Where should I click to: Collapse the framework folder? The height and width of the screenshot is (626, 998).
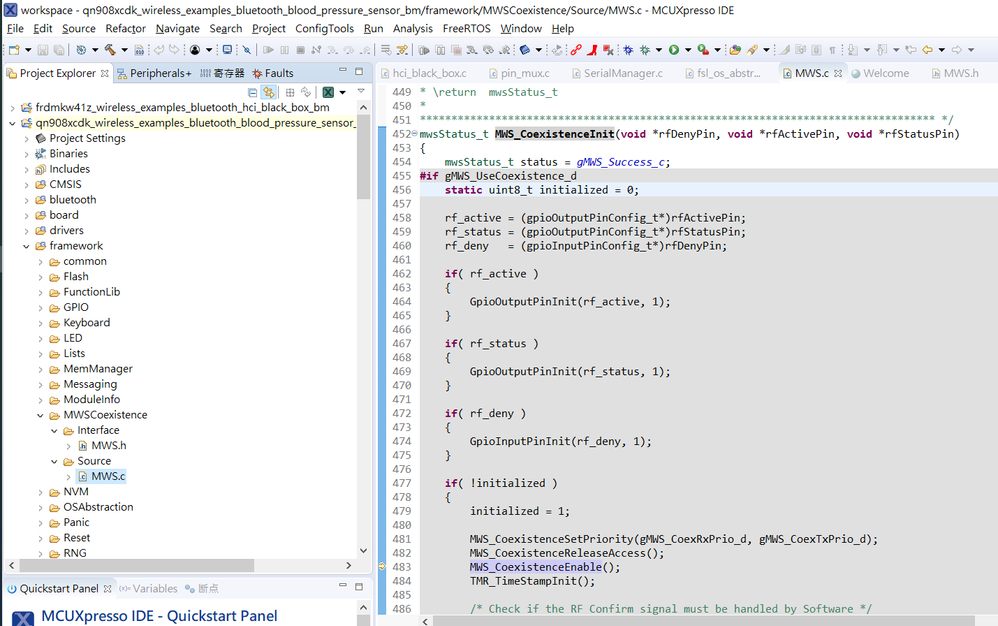click(26, 246)
